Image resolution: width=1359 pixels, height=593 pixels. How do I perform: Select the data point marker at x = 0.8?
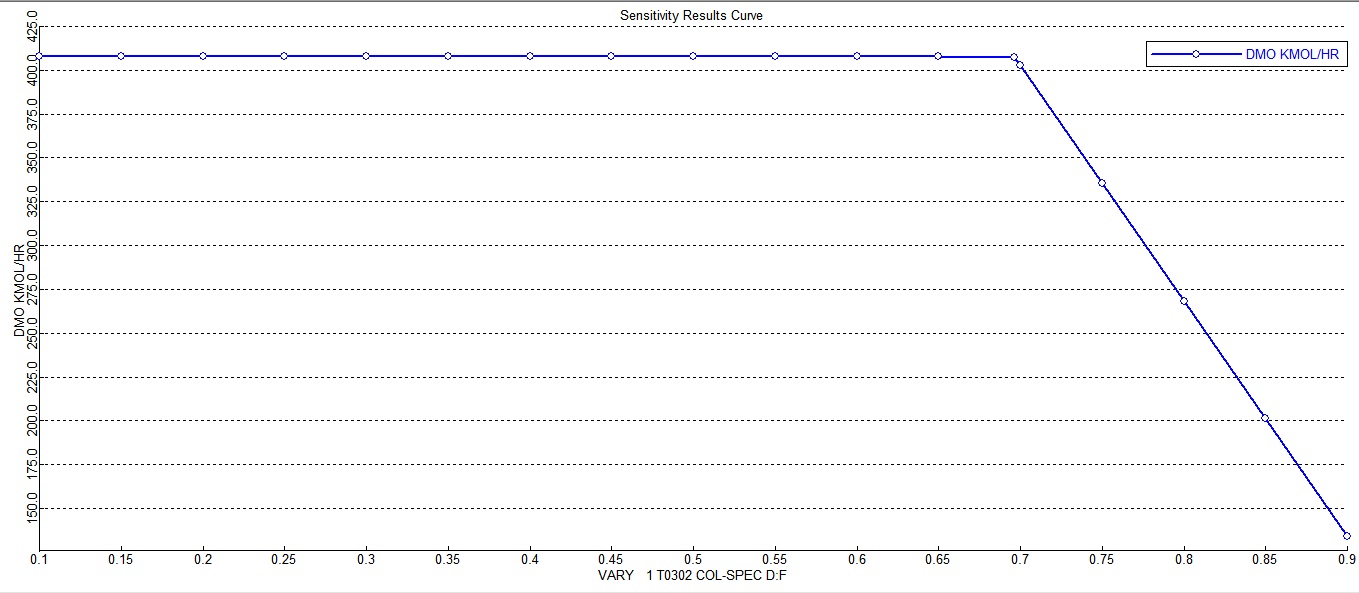click(x=1184, y=301)
